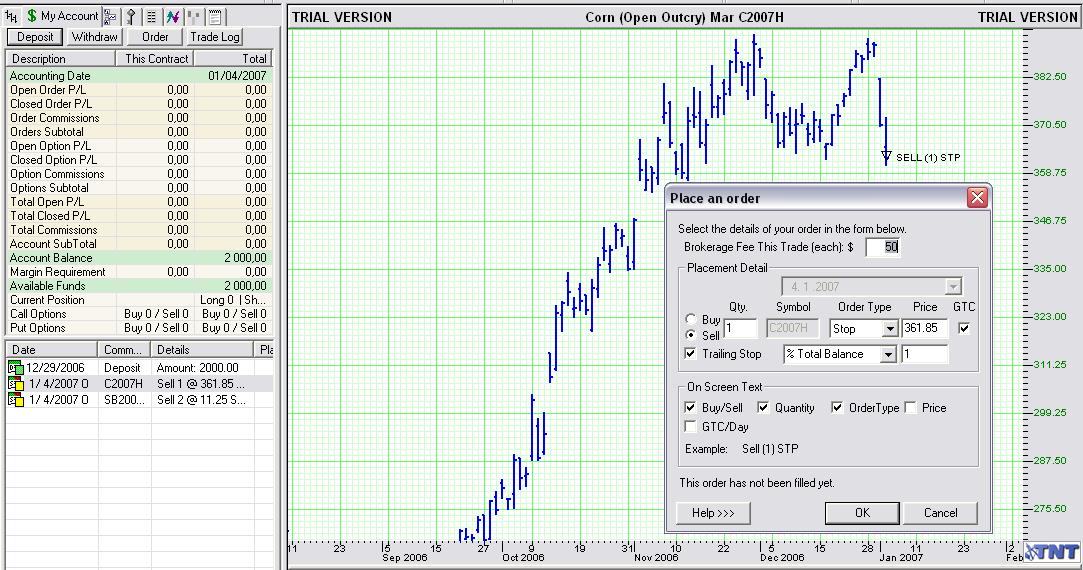Select the Put Options row
The height and width of the screenshot is (570, 1083).
(139, 328)
